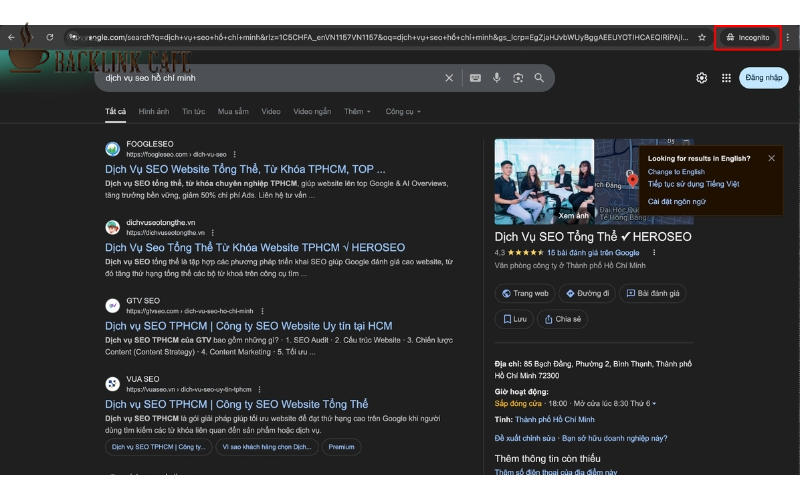This screenshot has height=500, width=800.
Task: Open the Incognito indicator button
Action: click(x=748, y=37)
